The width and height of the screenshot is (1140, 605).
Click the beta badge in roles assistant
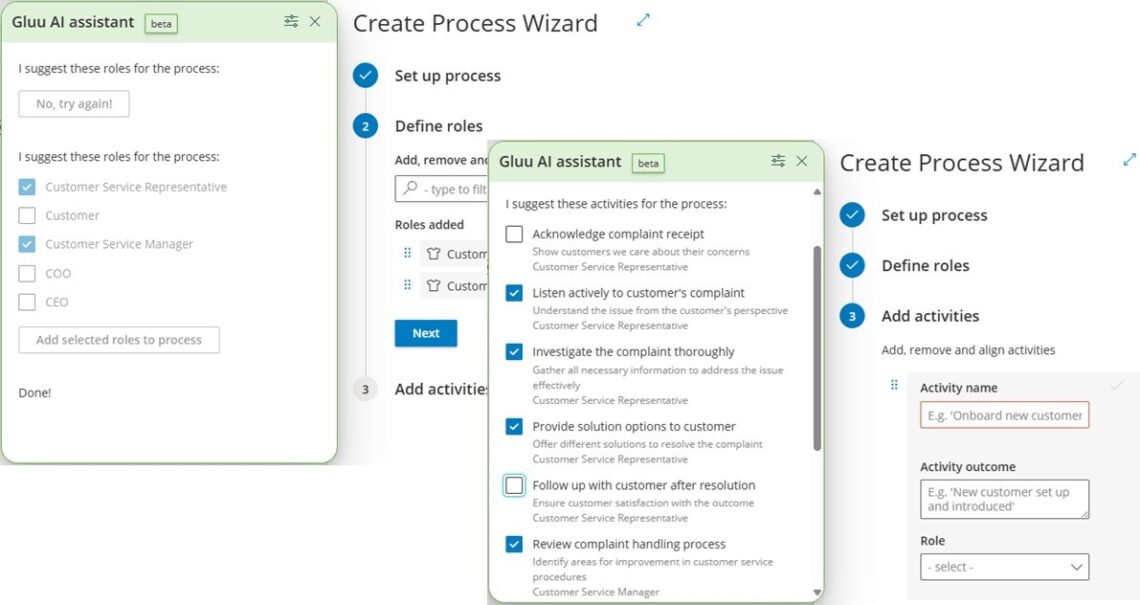pyautogui.click(x=161, y=23)
